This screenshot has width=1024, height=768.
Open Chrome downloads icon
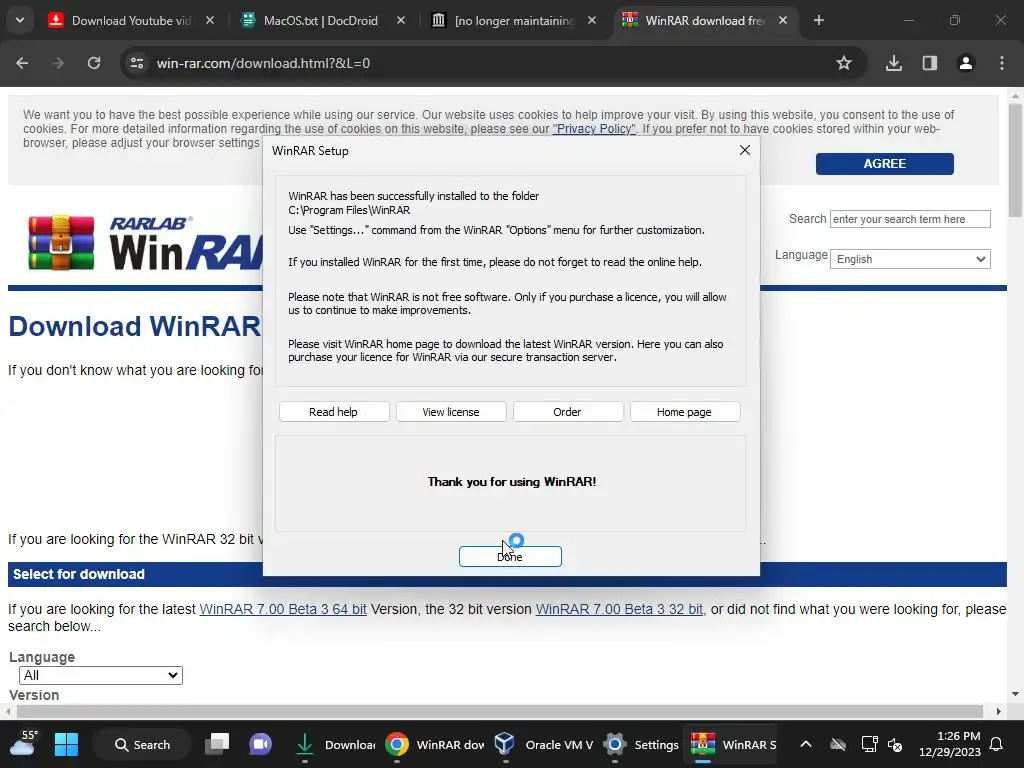coord(894,63)
